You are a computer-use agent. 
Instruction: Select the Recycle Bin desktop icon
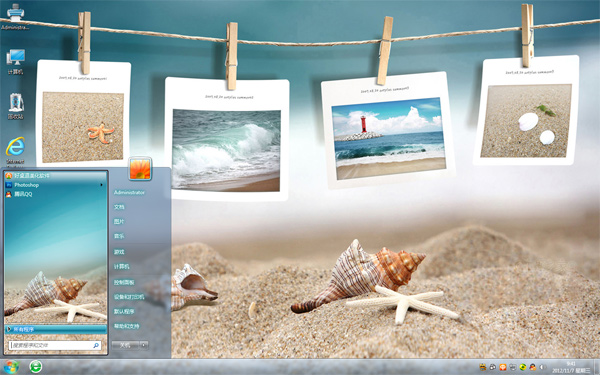pos(16,106)
